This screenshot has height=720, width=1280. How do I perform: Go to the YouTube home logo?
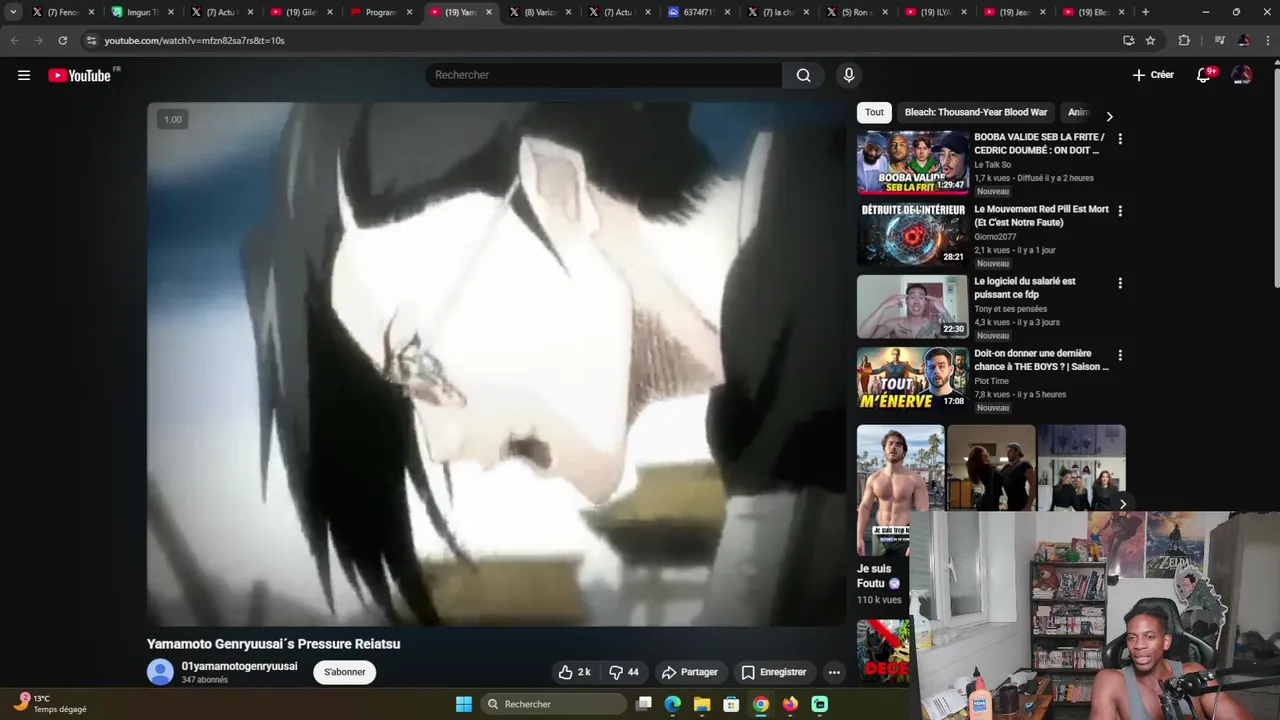coord(82,75)
